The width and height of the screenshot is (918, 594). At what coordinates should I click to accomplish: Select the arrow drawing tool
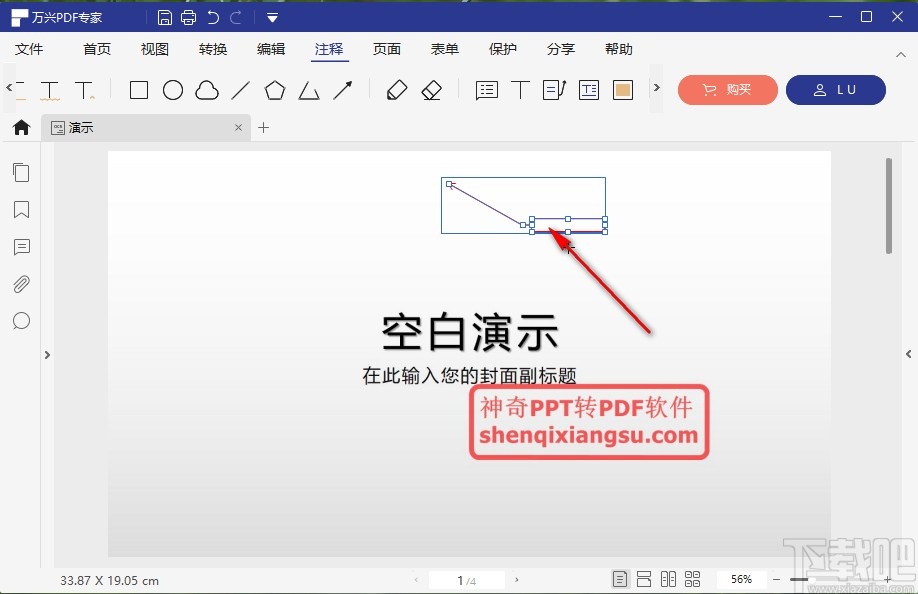343,90
